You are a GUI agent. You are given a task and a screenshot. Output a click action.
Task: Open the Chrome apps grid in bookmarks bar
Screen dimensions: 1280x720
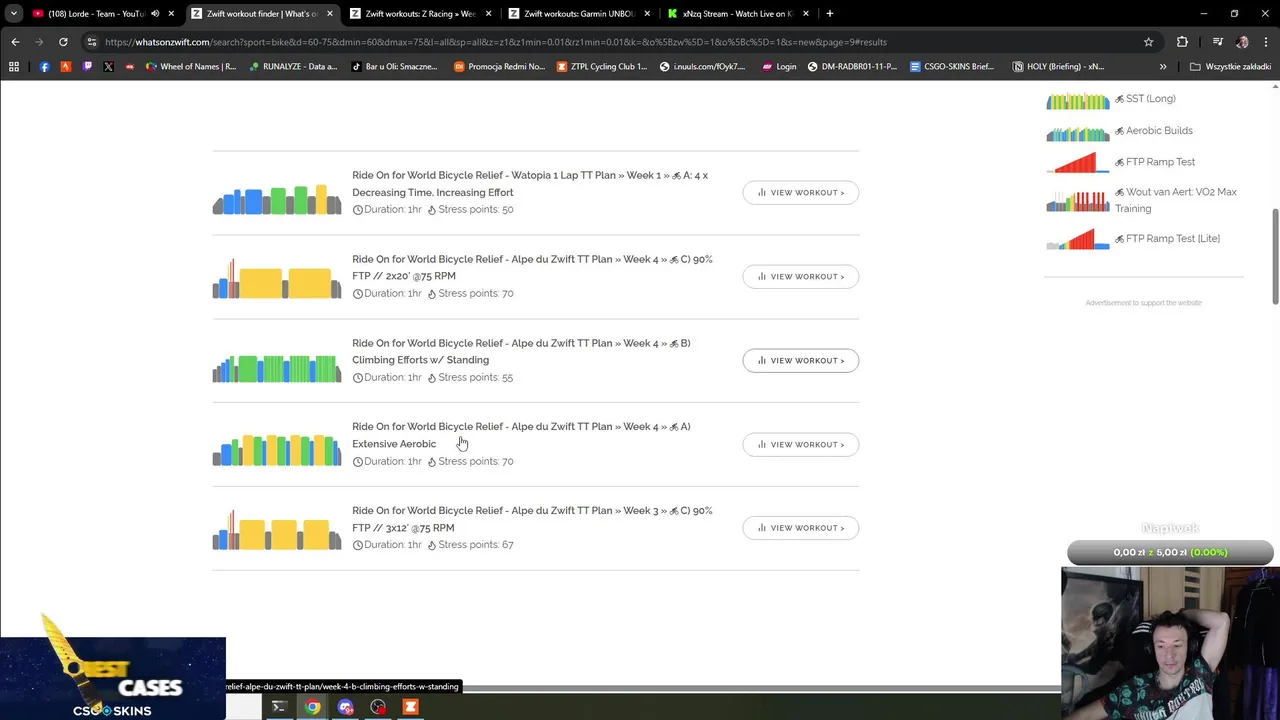click(x=14, y=67)
